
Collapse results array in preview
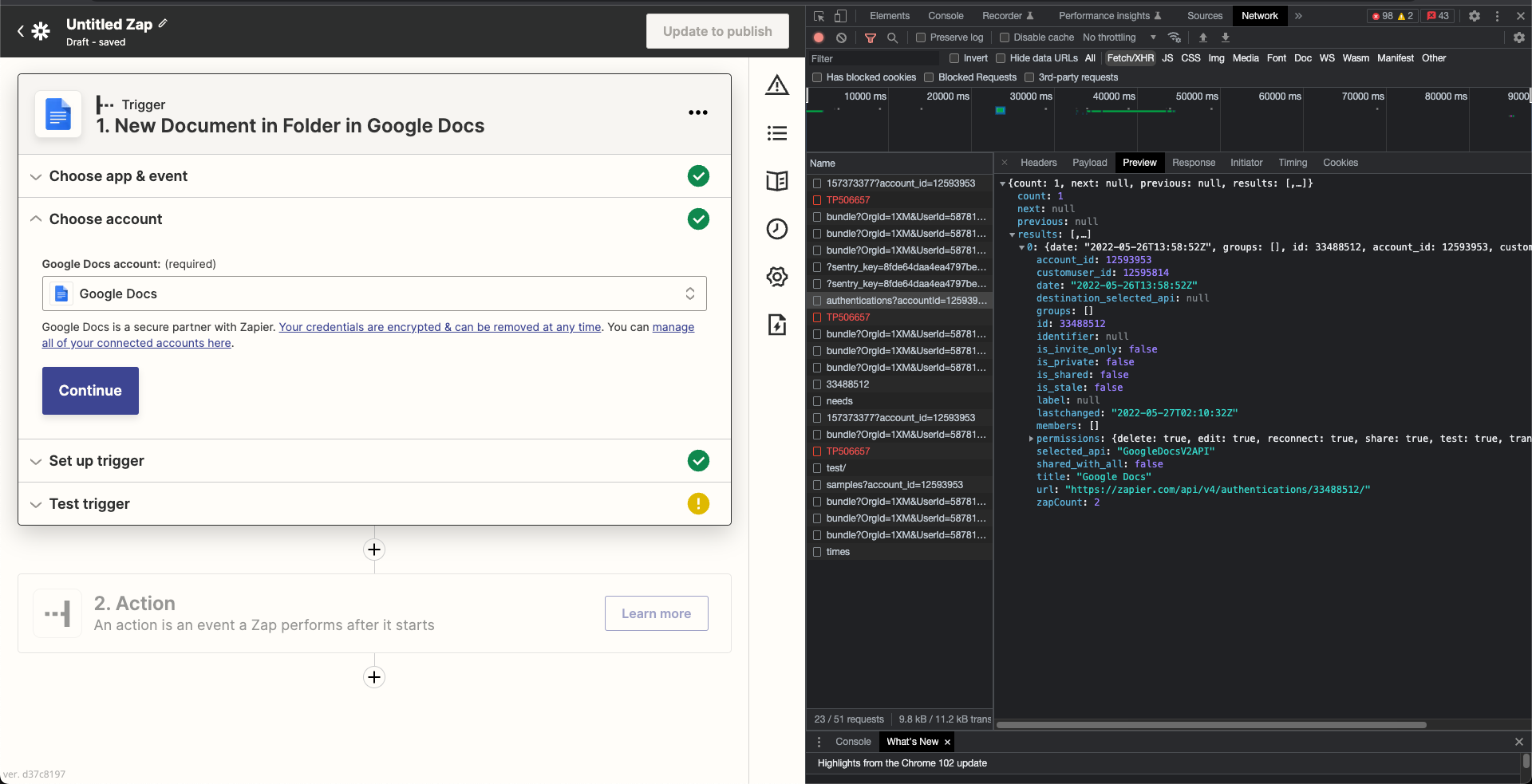point(1013,234)
